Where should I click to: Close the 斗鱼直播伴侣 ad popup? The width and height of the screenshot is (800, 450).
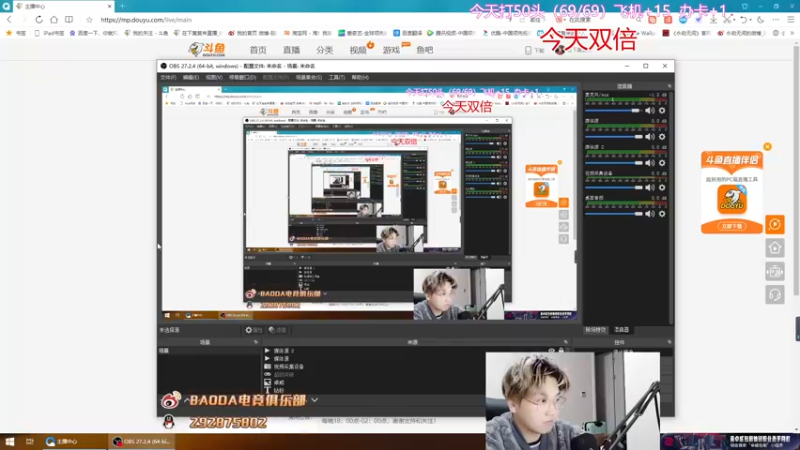pos(767,146)
